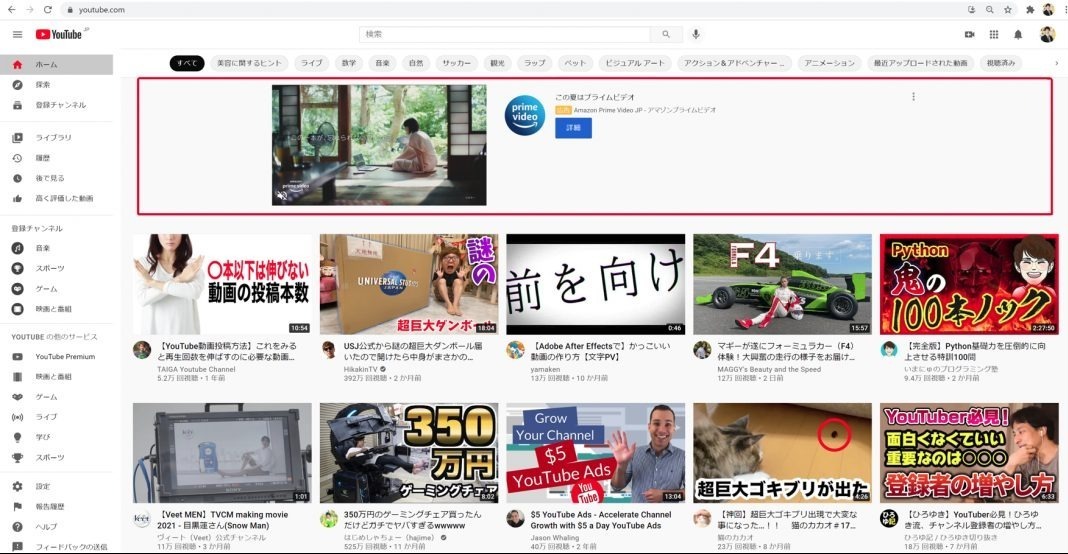Select the すべて filter chip
1068x554 pixels.
(x=187, y=63)
